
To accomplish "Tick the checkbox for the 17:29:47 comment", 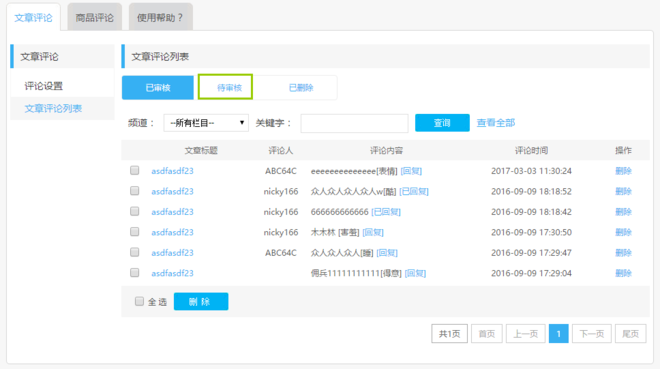I will (135, 252).
